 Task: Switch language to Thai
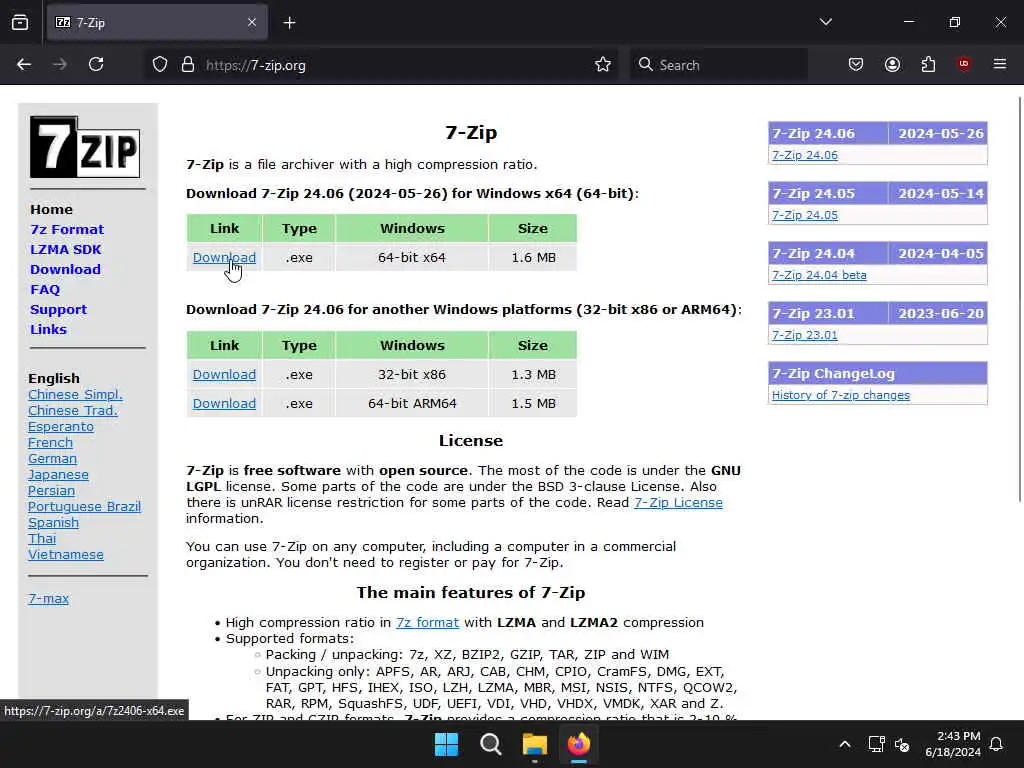(42, 539)
